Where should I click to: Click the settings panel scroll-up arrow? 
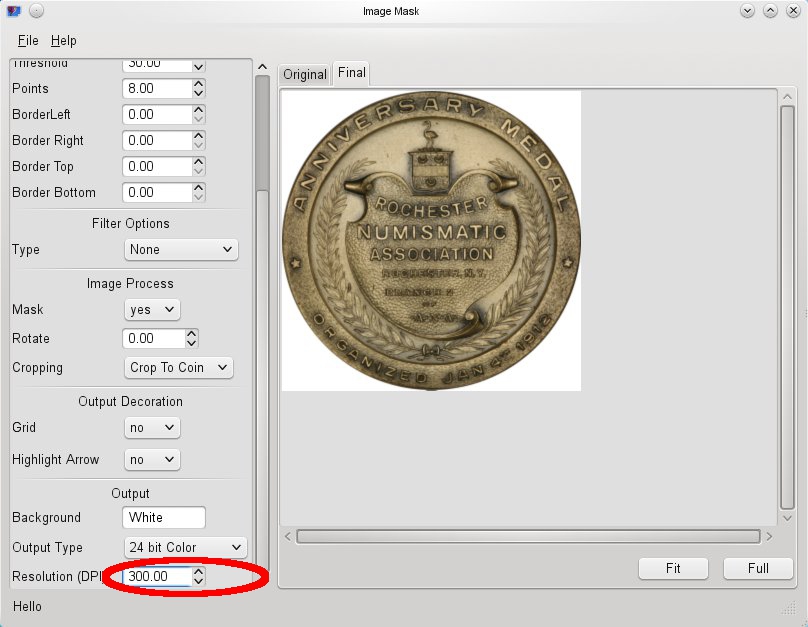(x=262, y=67)
